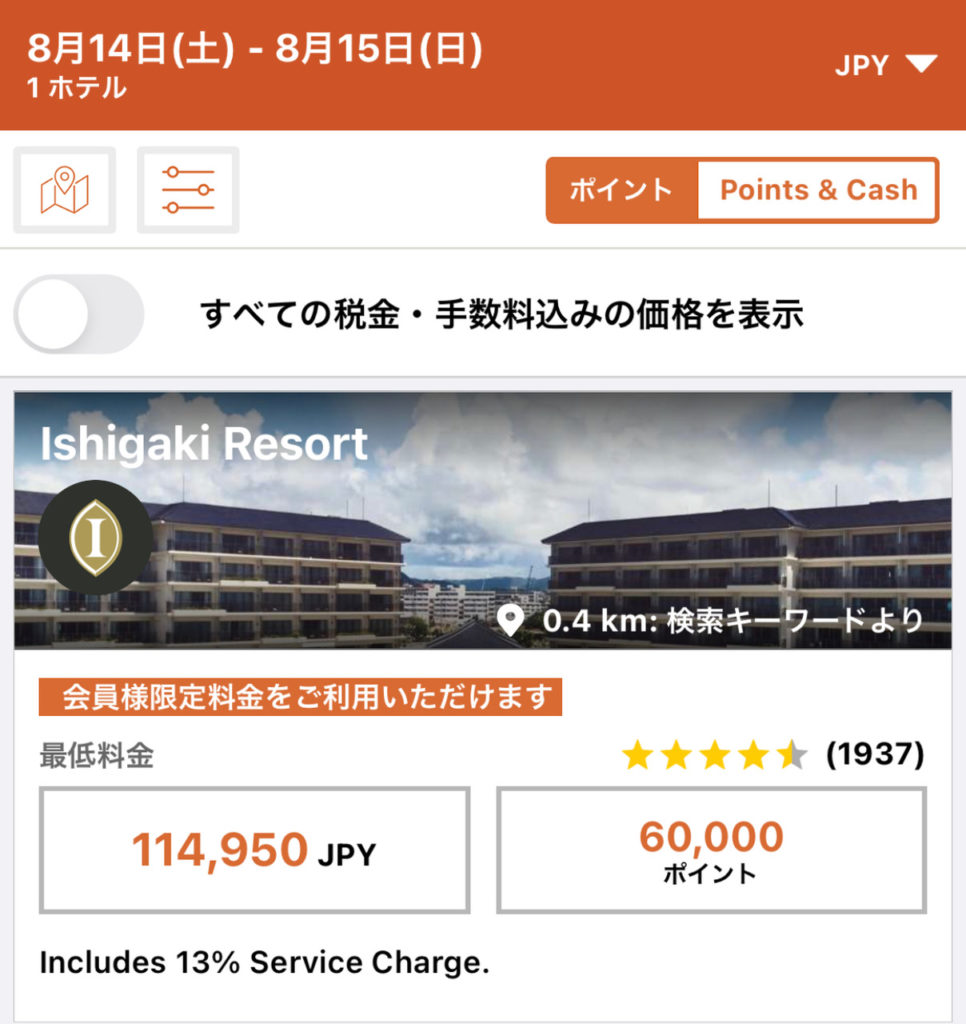The height and width of the screenshot is (1024, 966).
Task: Toggle taxes and fees inclusive pricing switch
Action: point(79,315)
